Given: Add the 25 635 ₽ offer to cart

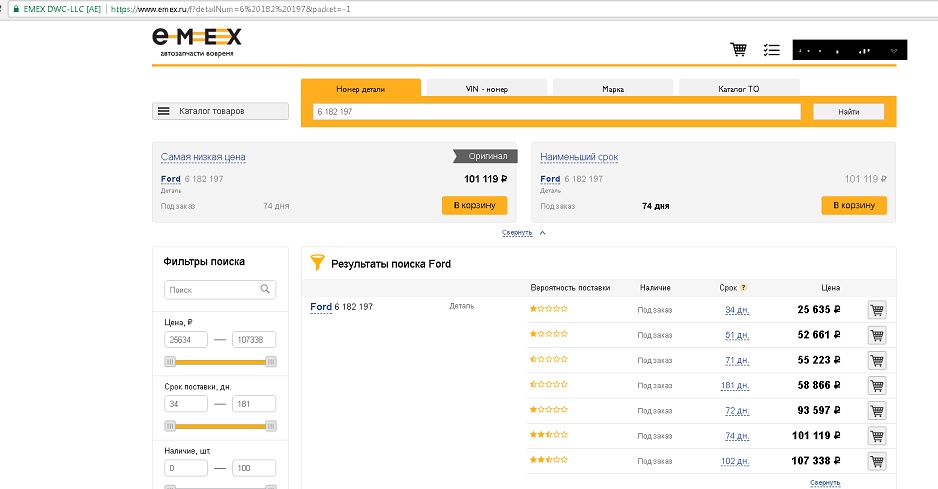Looking at the screenshot, I should click(877, 310).
